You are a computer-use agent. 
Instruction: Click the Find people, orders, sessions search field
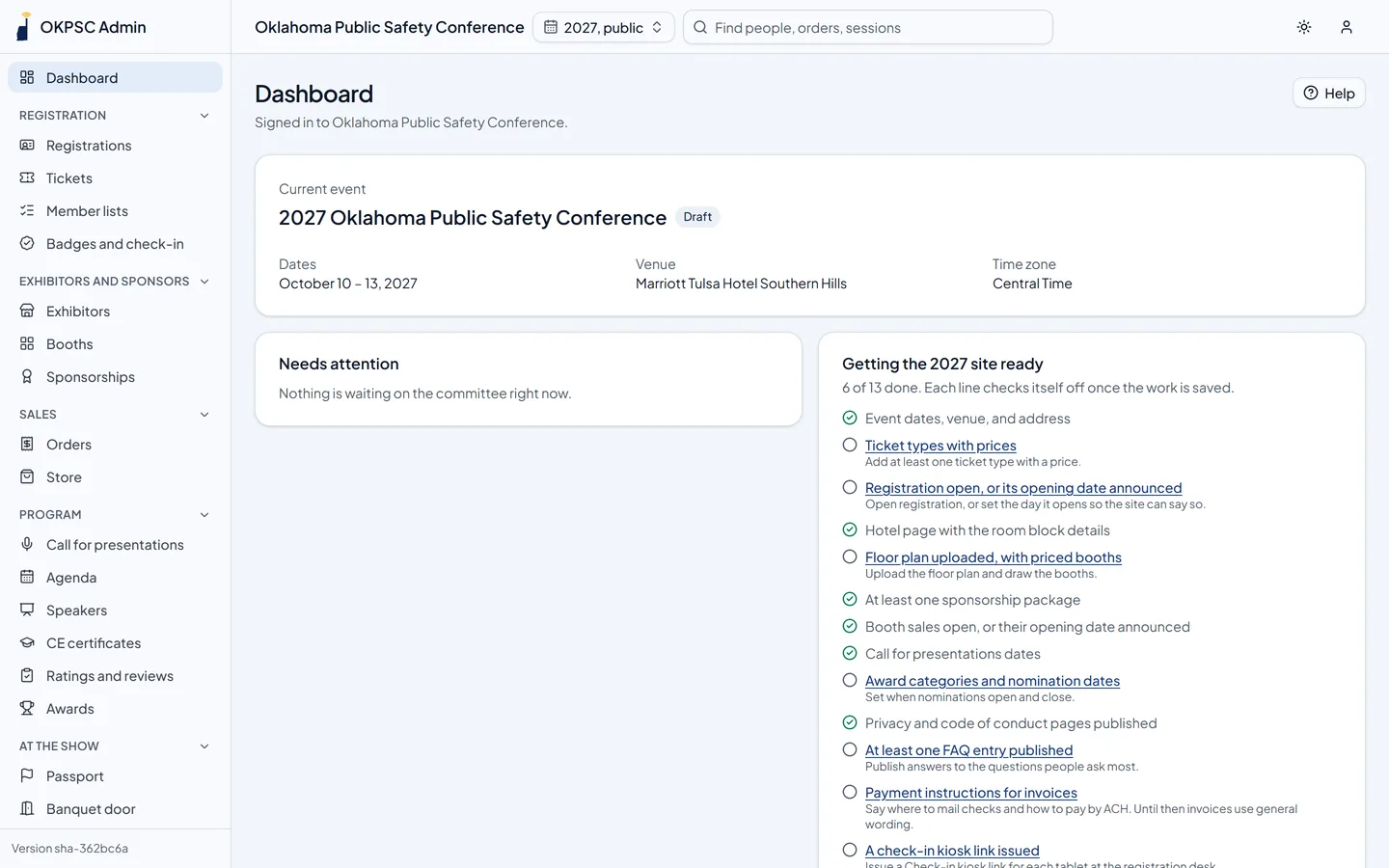(868, 27)
